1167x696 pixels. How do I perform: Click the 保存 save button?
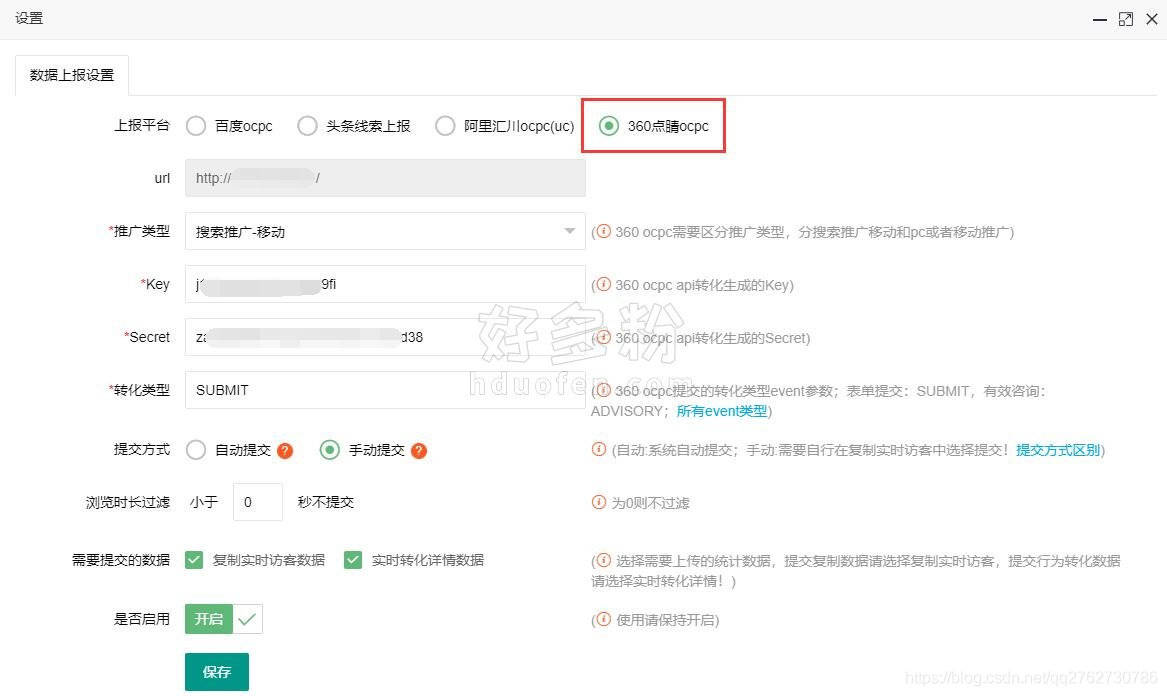pyautogui.click(x=217, y=672)
